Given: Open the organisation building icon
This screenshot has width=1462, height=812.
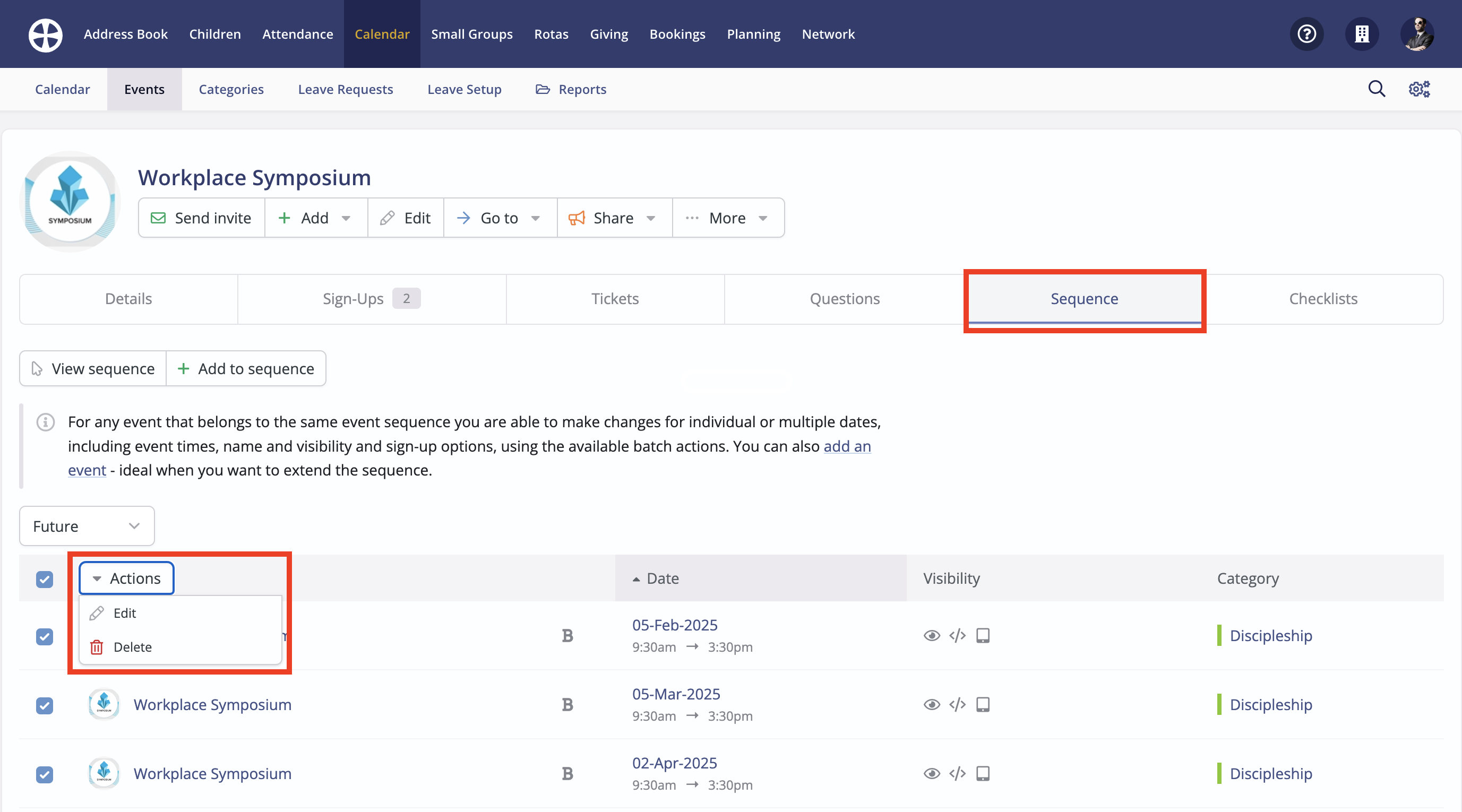Looking at the screenshot, I should pyautogui.click(x=1362, y=34).
